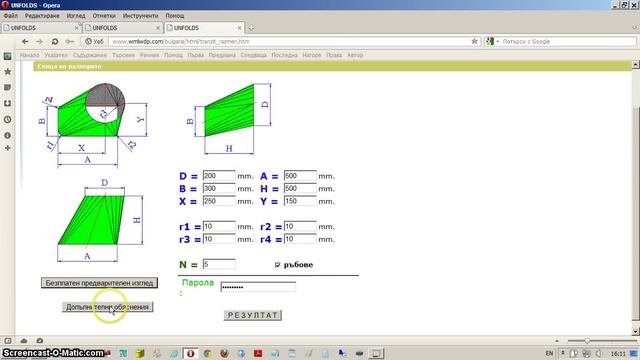Open the red Adobe taskbar icon
The width and height of the screenshot is (640, 360).
point(258,353)
